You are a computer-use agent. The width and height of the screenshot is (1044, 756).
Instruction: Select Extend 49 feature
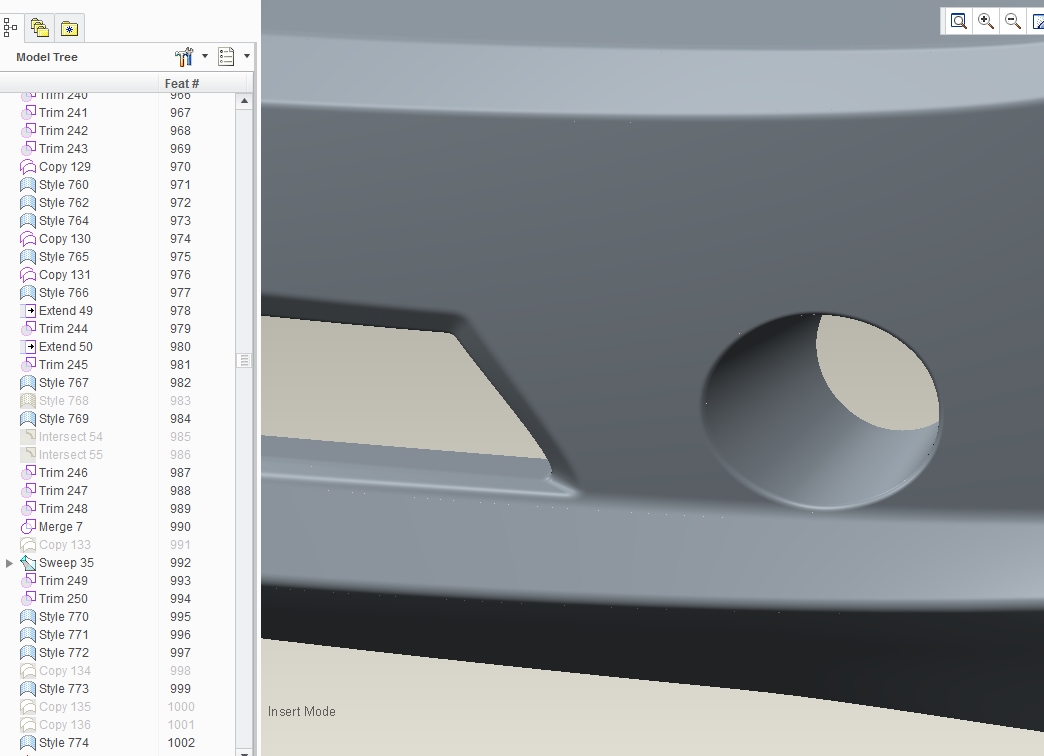coord(66,310)
